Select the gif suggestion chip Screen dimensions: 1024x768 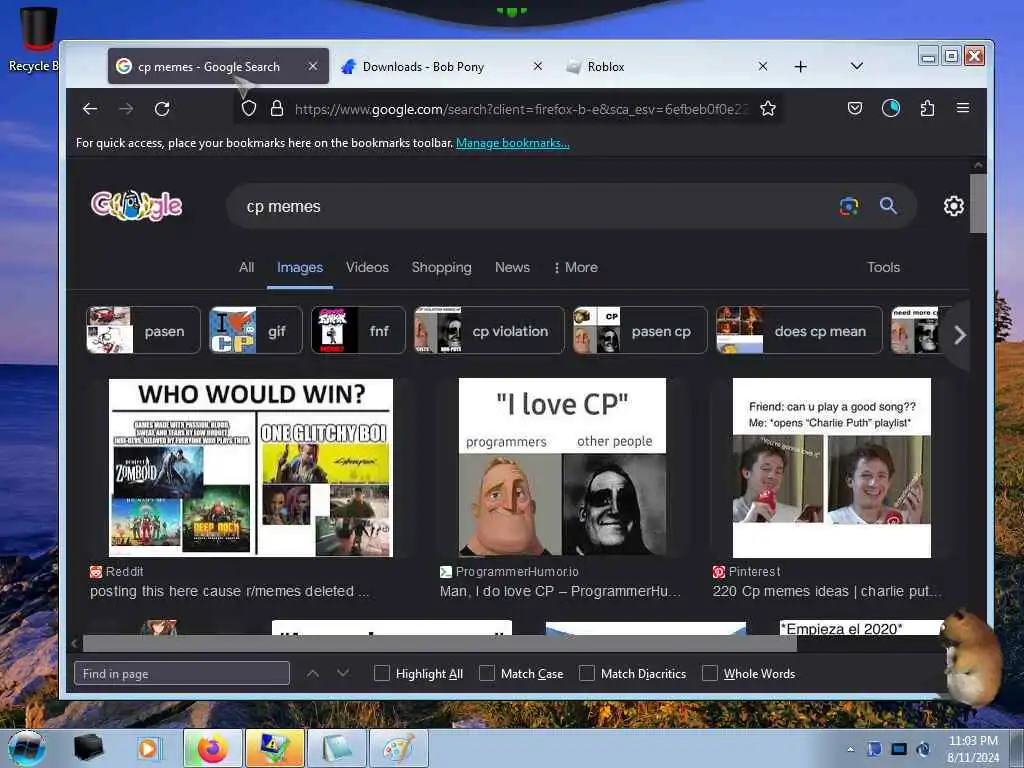(255, 330)
